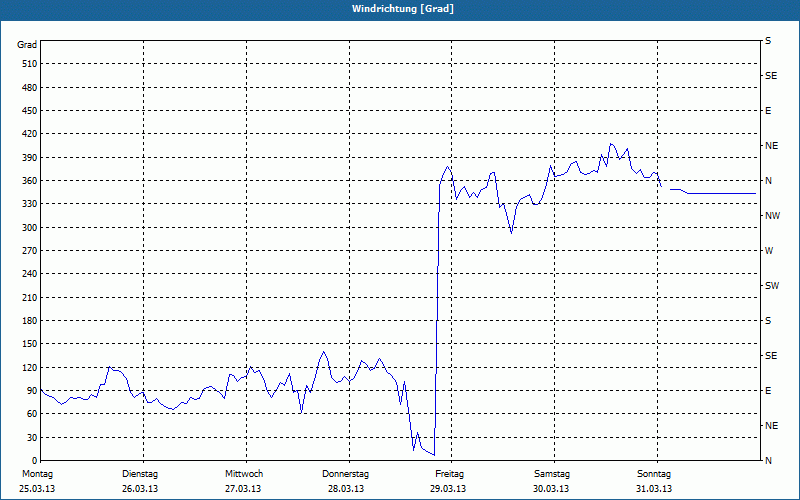Select the 360 degree tick label
The width and height of the screenshot is (800, 500).
(30, 181)
